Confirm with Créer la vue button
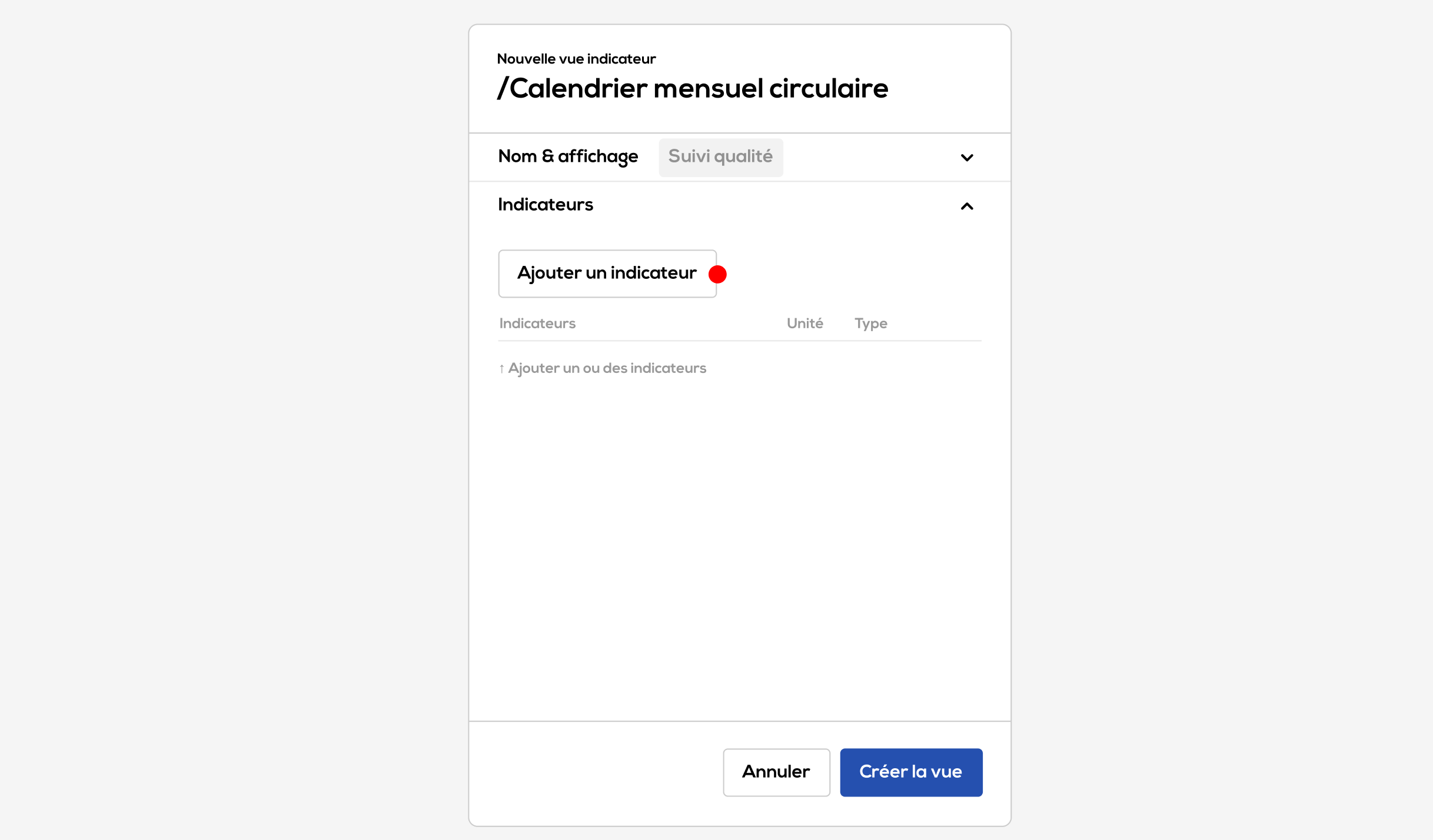The image size is (1433, 840). (x=911, y=772)
